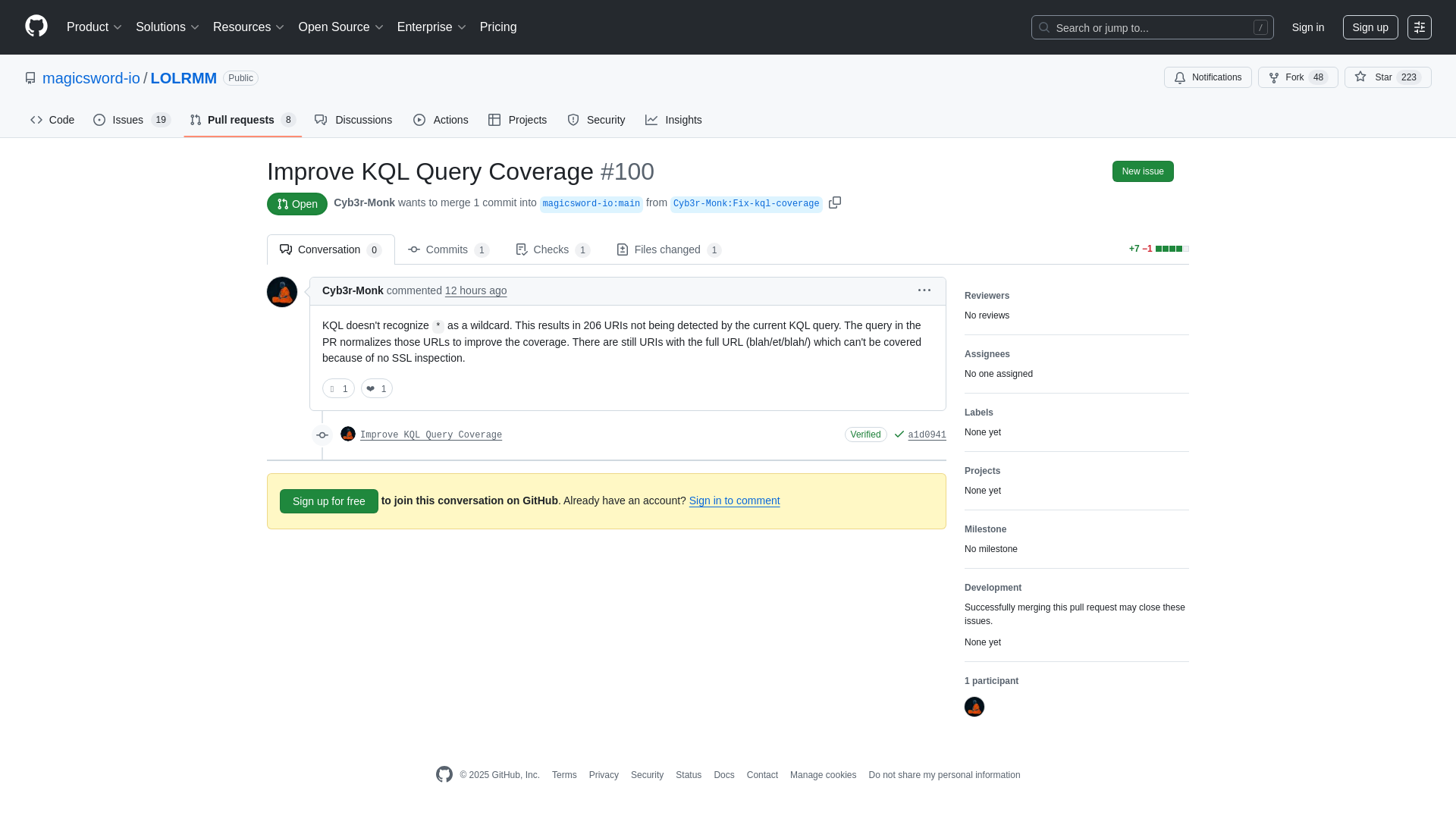Screen dimensions: 1456x819
Task: Open the magicsword-io owner link
Action: (91, 78)
